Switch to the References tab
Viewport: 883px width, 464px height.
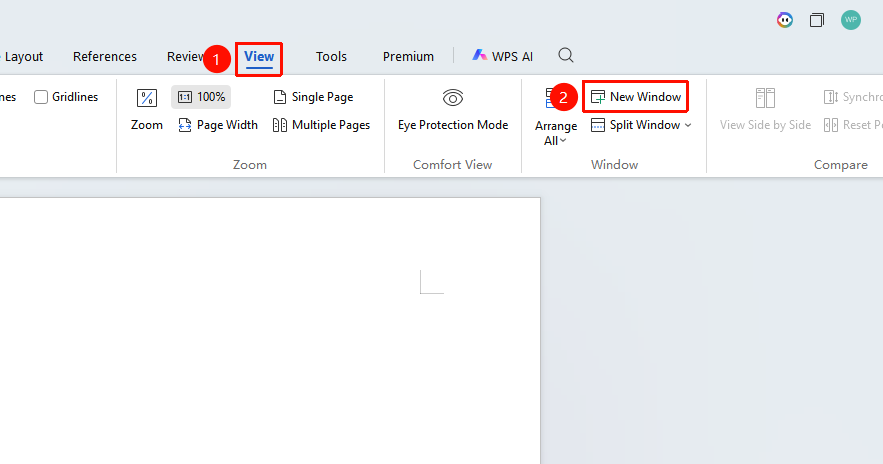pos(105,57)
